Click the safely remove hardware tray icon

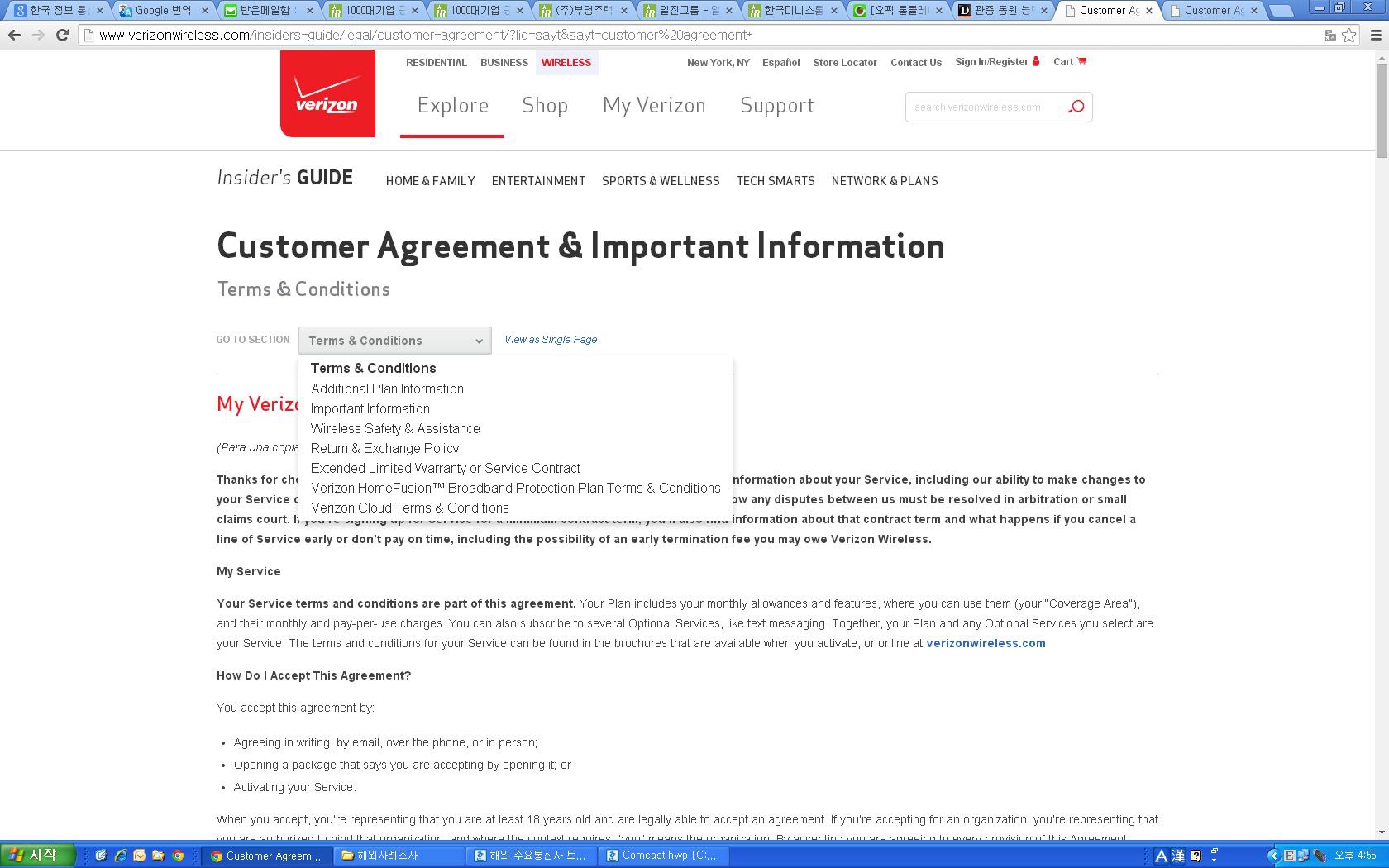pos(1320,856)
